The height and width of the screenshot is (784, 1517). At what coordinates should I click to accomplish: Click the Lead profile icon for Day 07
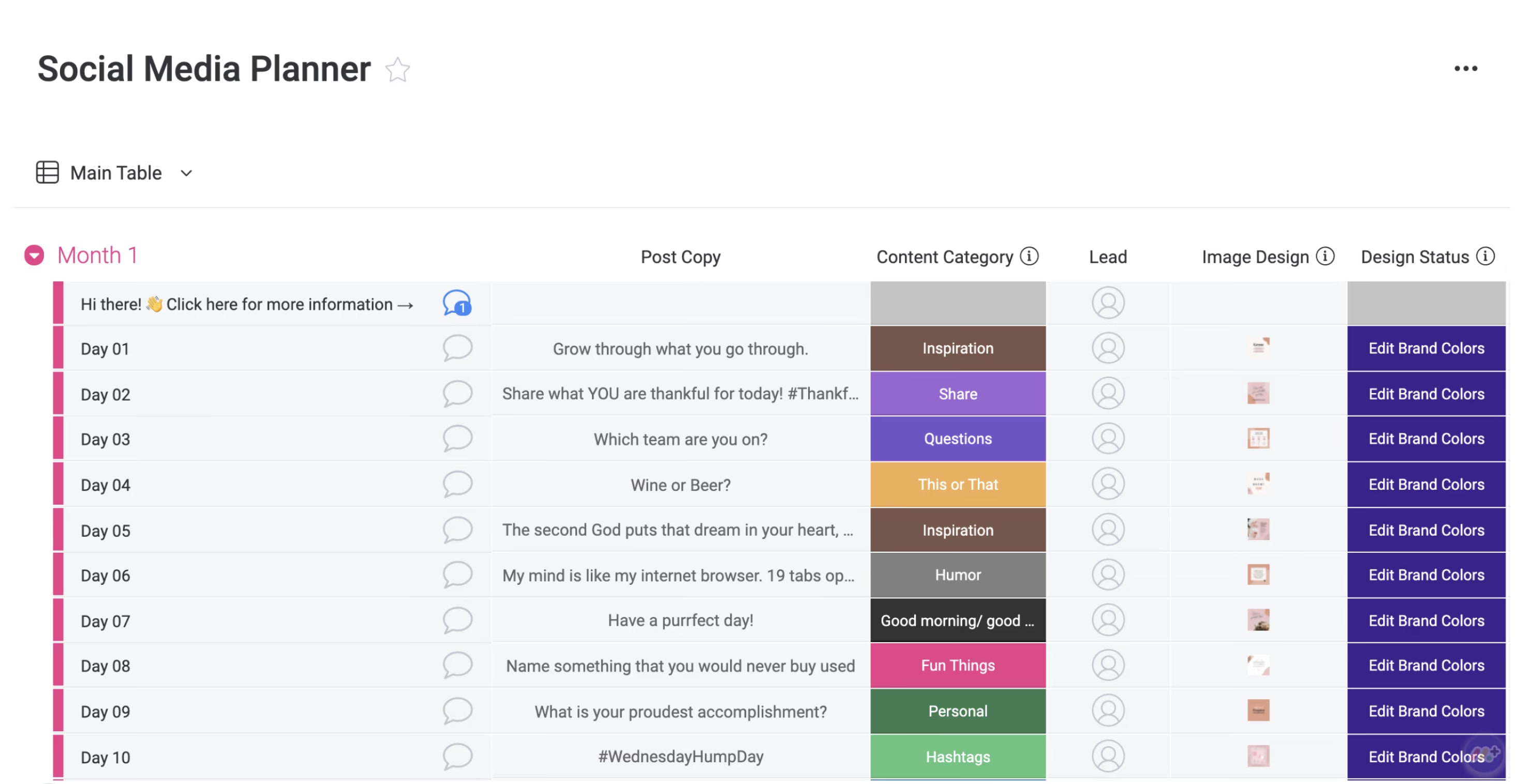(x=1108, y=620)
